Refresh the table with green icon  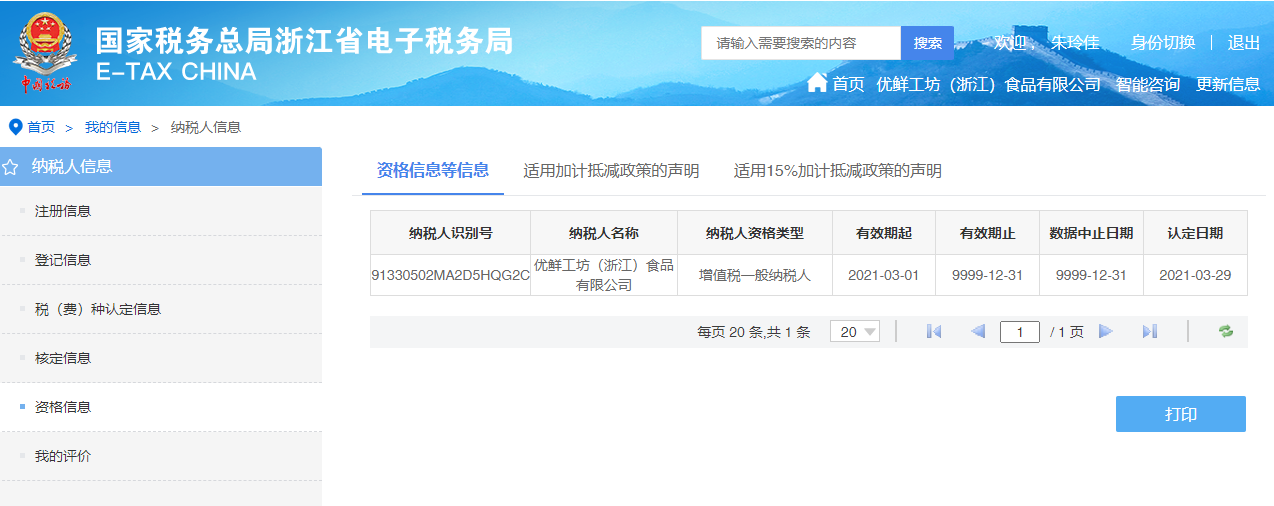[1225, 332]
